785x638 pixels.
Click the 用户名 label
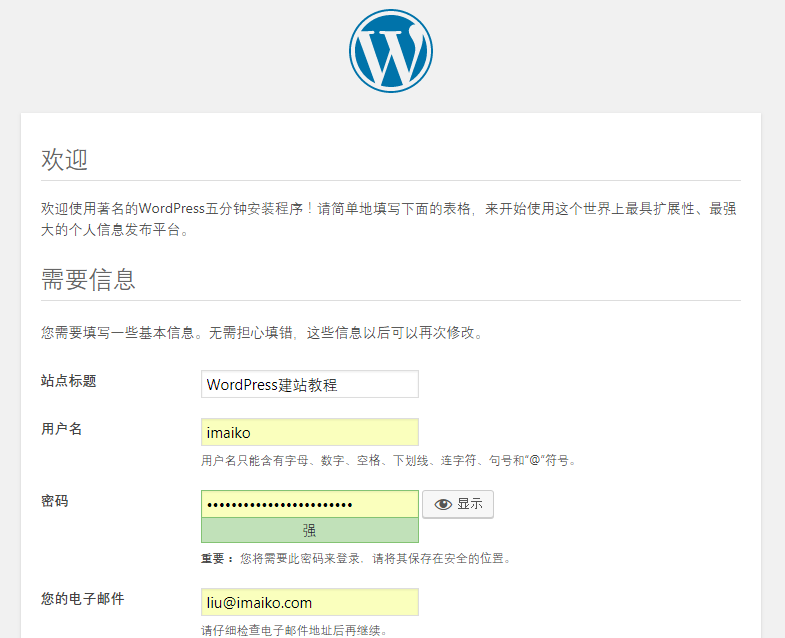(62, 429)
